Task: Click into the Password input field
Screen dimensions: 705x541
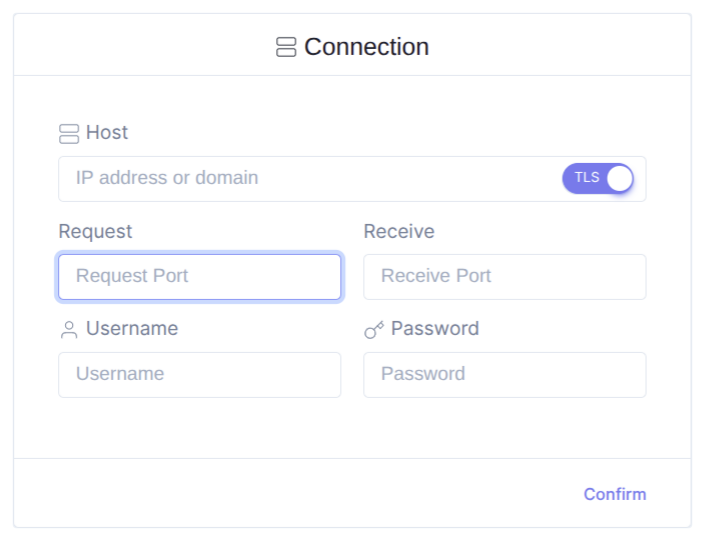Action: pos(504,374)
